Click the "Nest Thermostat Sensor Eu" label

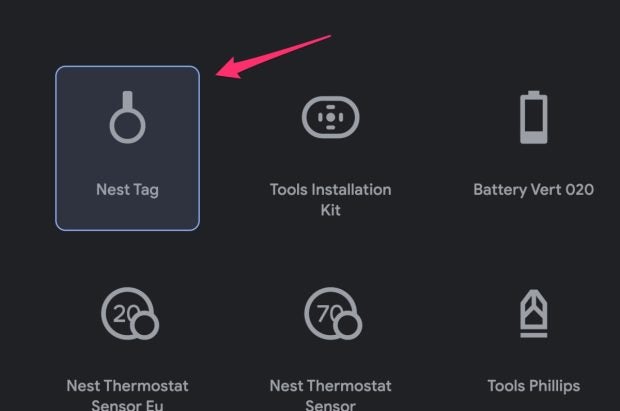(x=127, y=395)
